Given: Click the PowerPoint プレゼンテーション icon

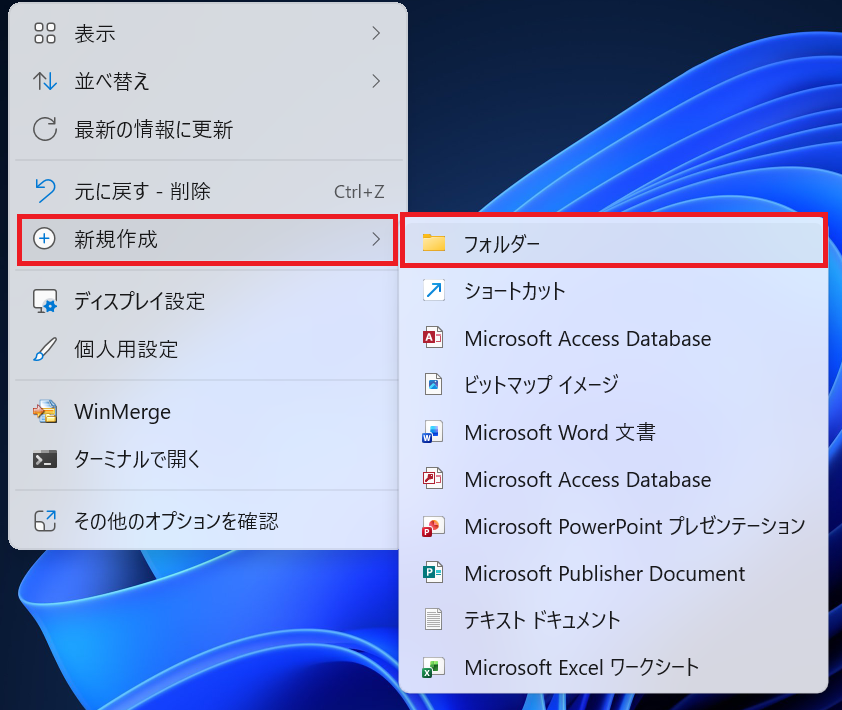Looking at the screenshot, I should click(433, 526).
